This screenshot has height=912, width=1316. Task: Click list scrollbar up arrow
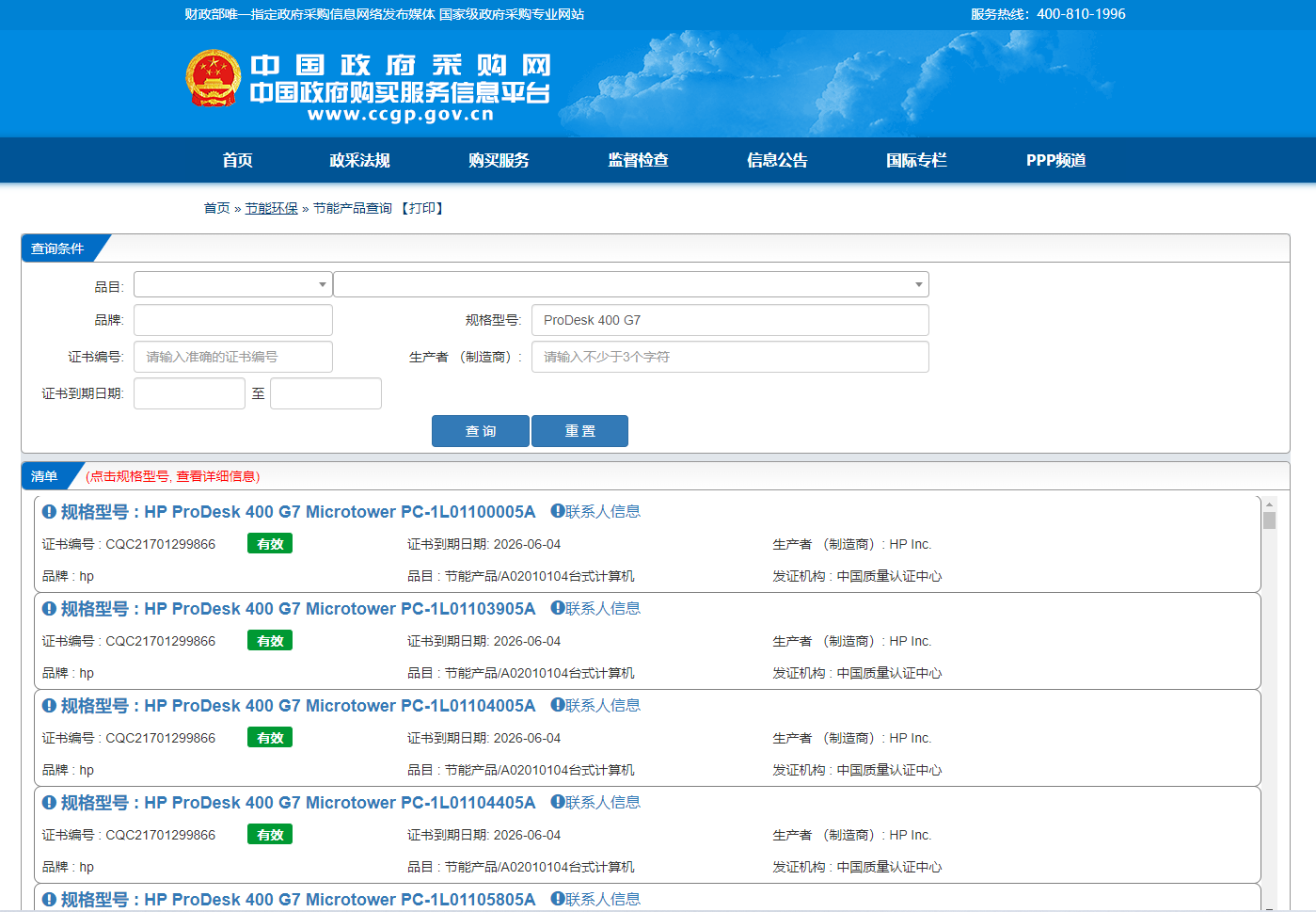[1269, 504]
